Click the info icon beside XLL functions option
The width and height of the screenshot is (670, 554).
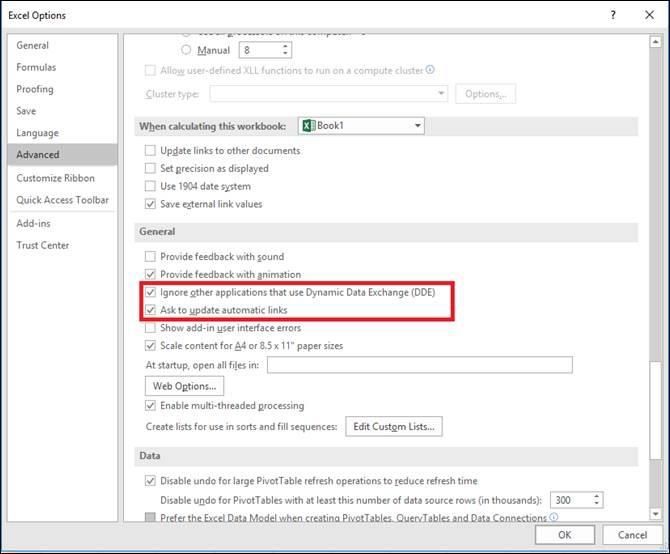(x=431, y=70)
